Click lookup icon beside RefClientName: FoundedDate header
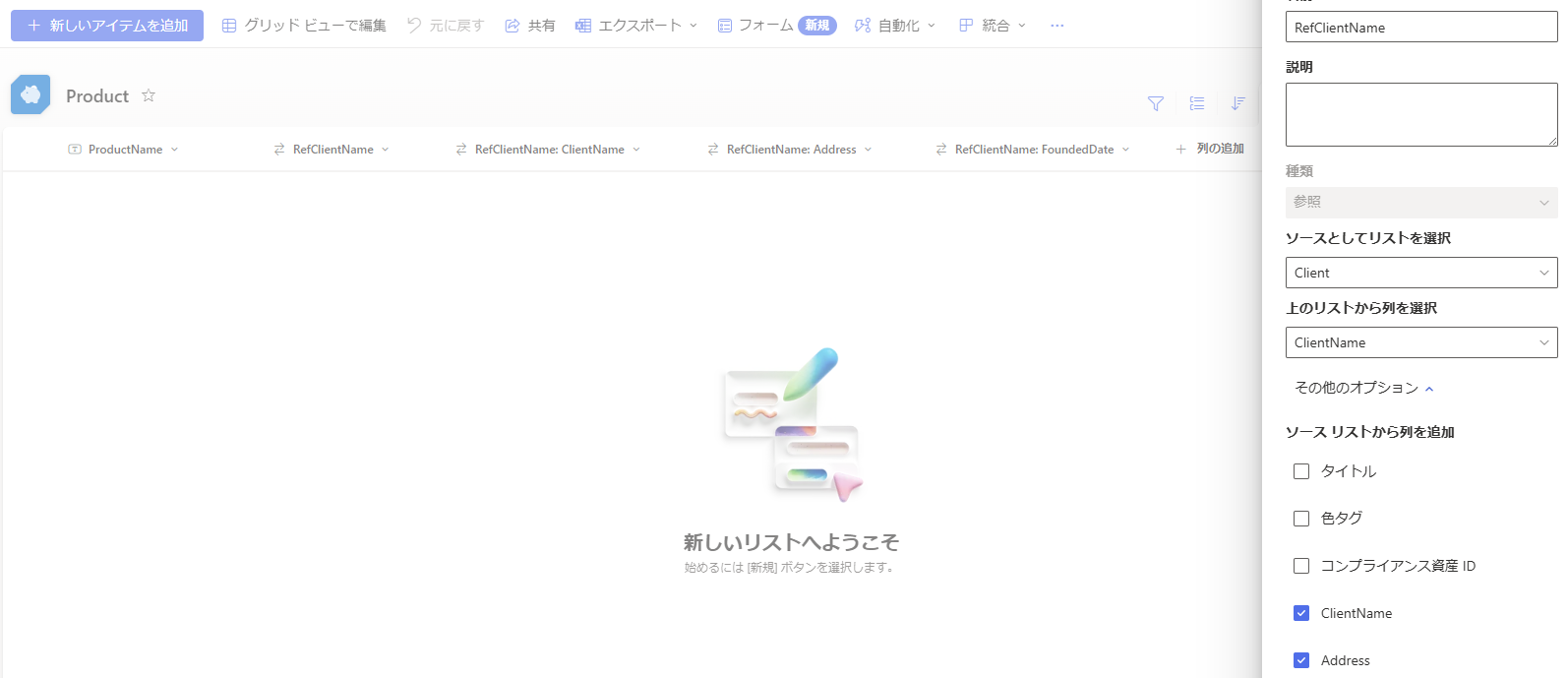 [941, 150]
